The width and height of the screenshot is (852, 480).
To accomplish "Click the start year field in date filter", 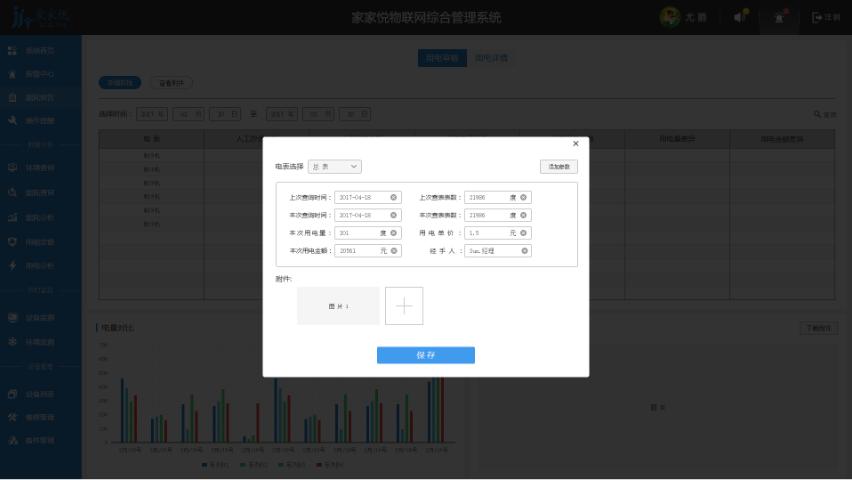I will (152, 114).
